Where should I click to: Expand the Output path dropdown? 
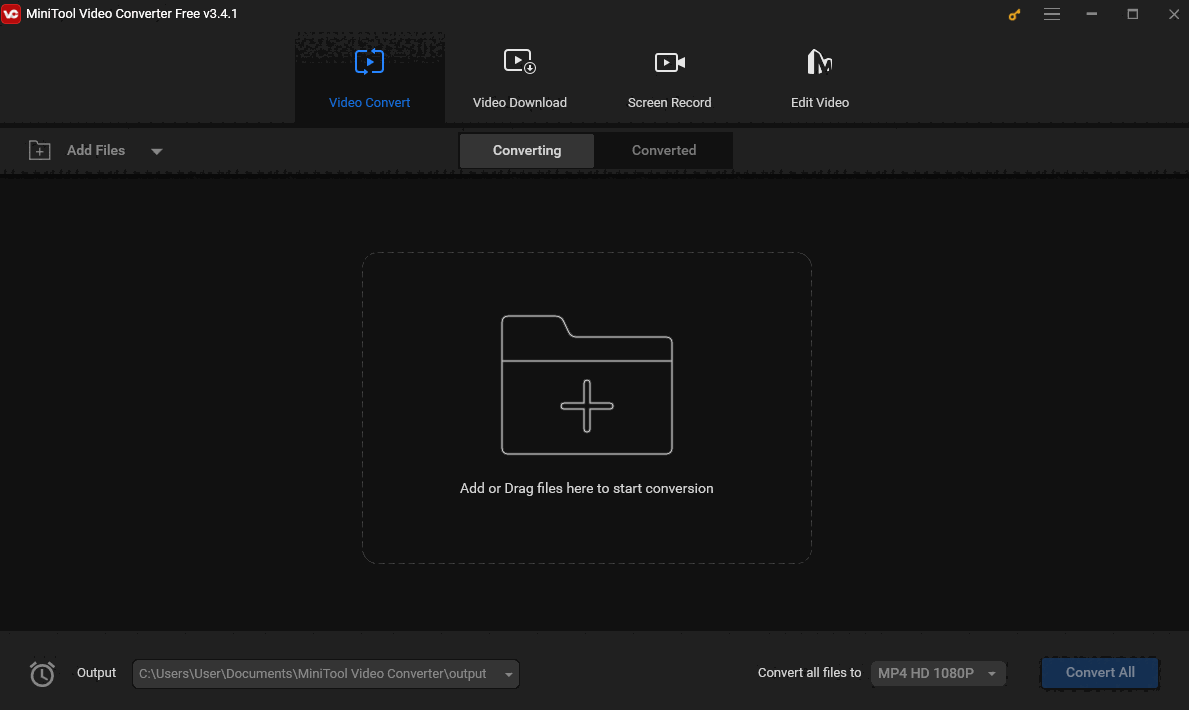tap(508, 674)
